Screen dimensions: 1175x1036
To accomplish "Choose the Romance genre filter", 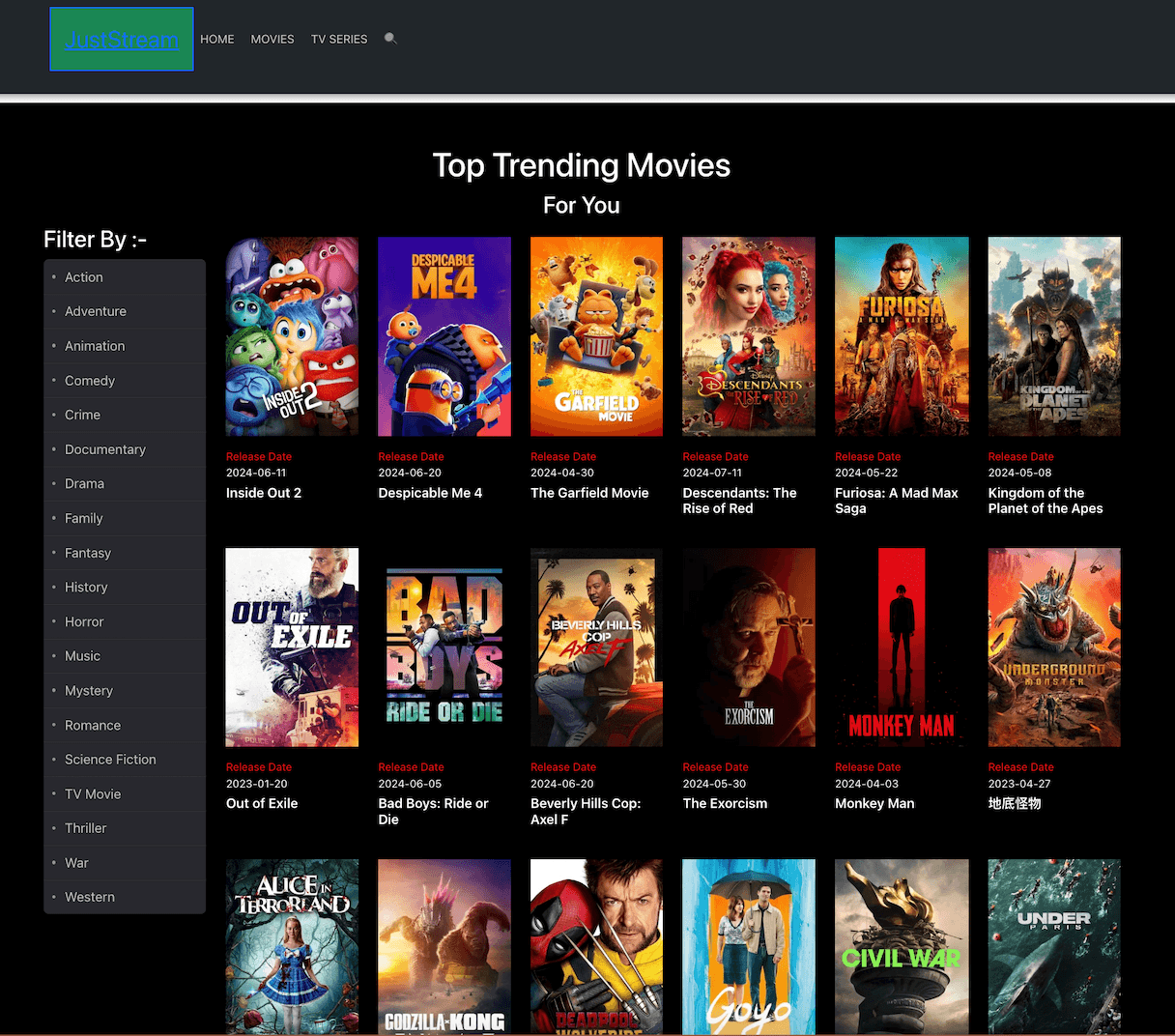I will 125,725.
